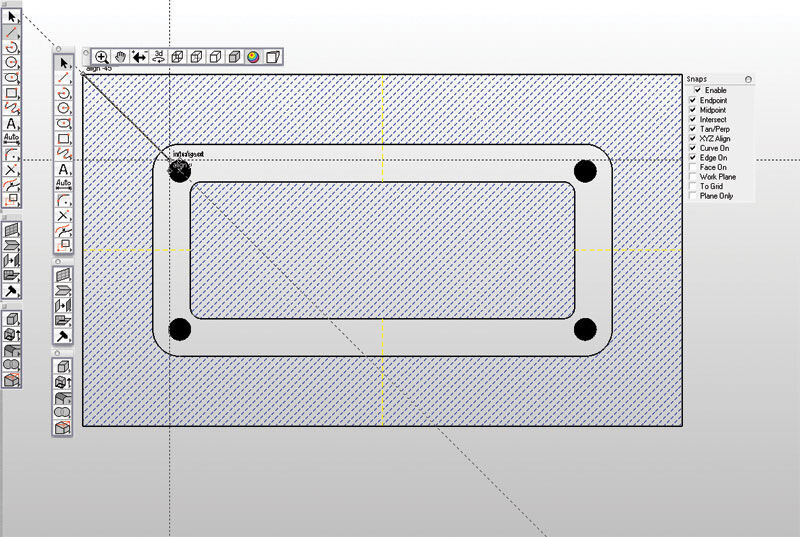Activate the Pan hand tool
The image size is (800, 537).
click(120, 57)
